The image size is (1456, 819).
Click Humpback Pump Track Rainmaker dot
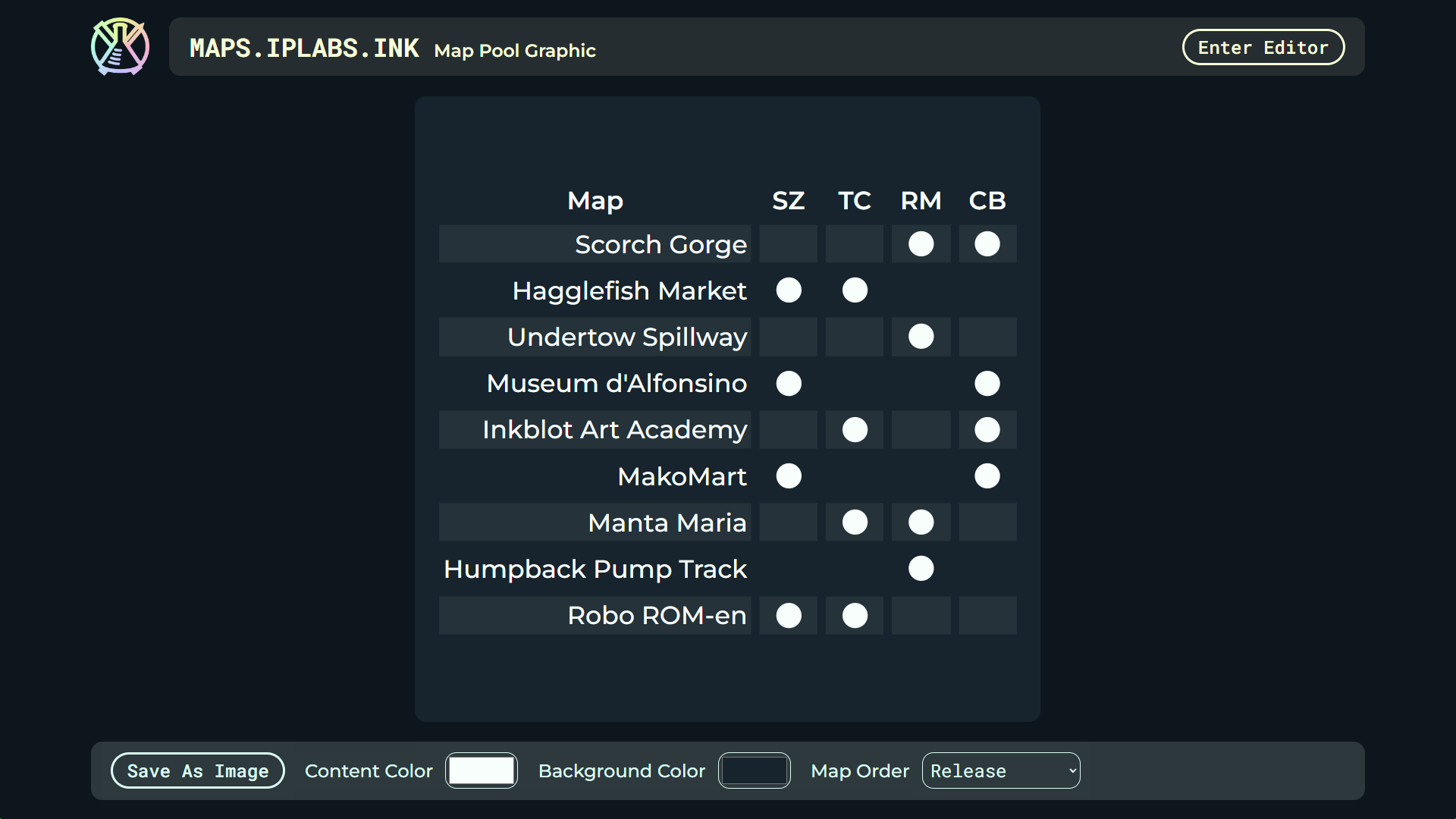pos(921,569)
